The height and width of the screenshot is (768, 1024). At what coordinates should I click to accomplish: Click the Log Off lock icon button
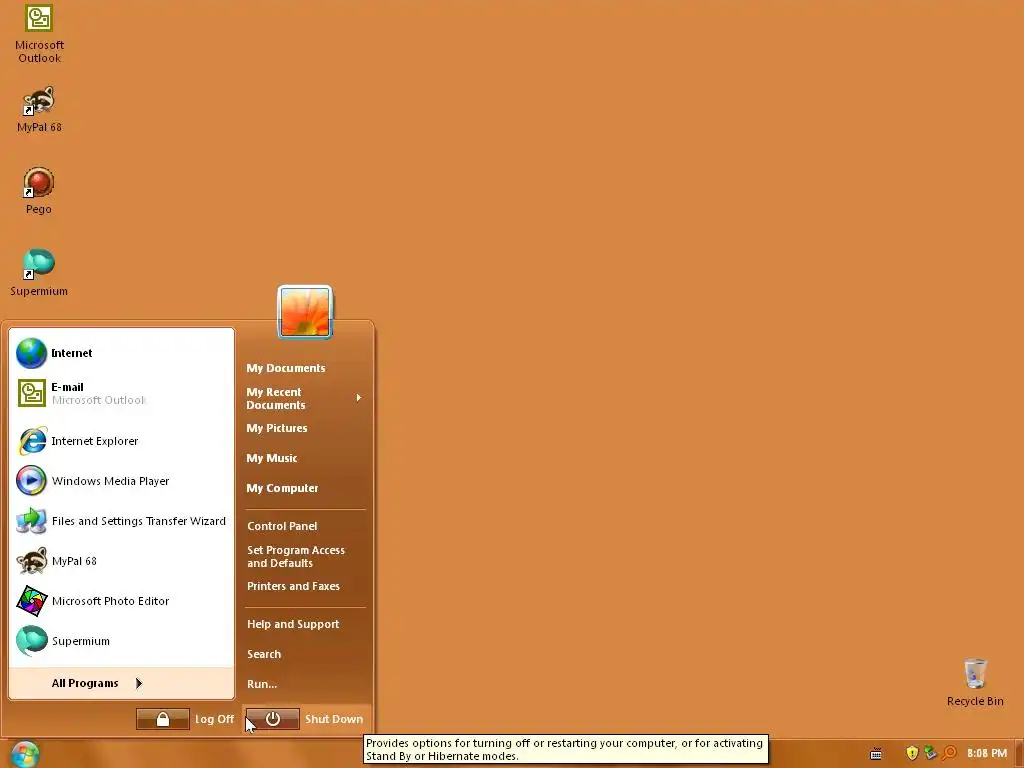click(163, 719)
